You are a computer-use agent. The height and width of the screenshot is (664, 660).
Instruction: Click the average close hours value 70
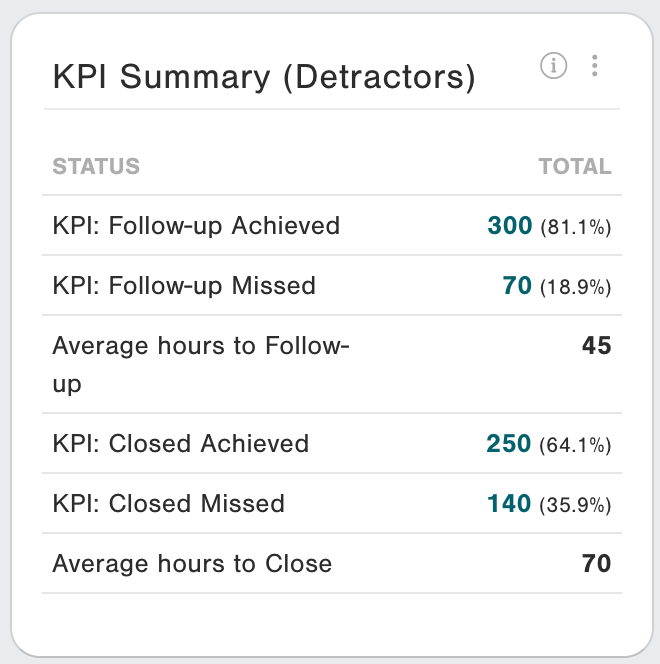pos(596,564)
